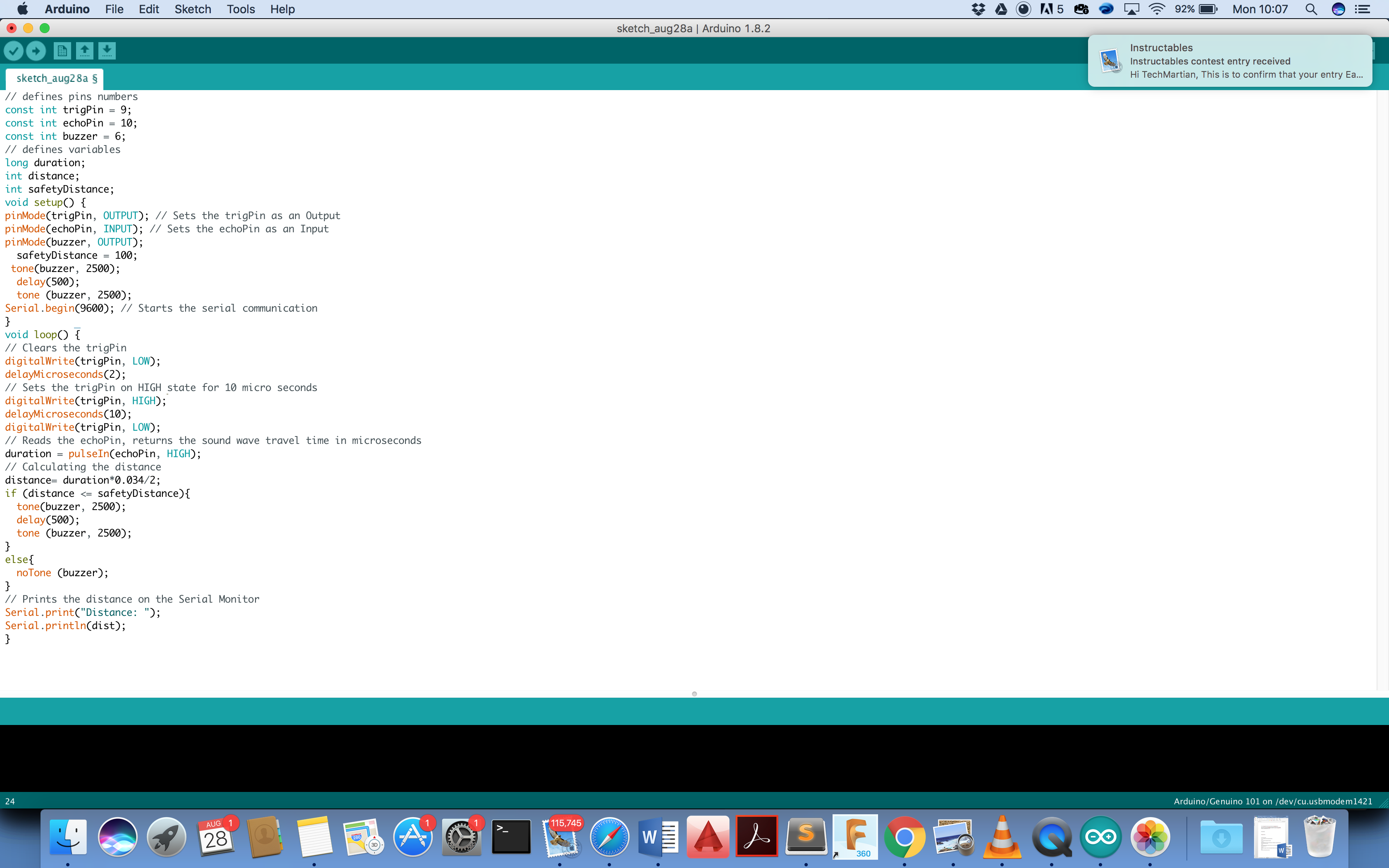Open the Arduino application menu
1389x868 pixels.
(67, 9)
